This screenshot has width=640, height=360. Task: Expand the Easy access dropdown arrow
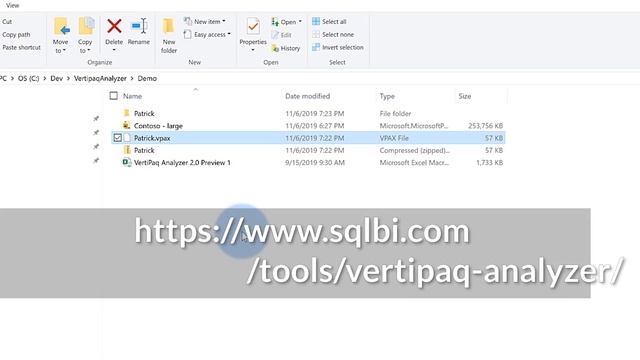[229, 34]
